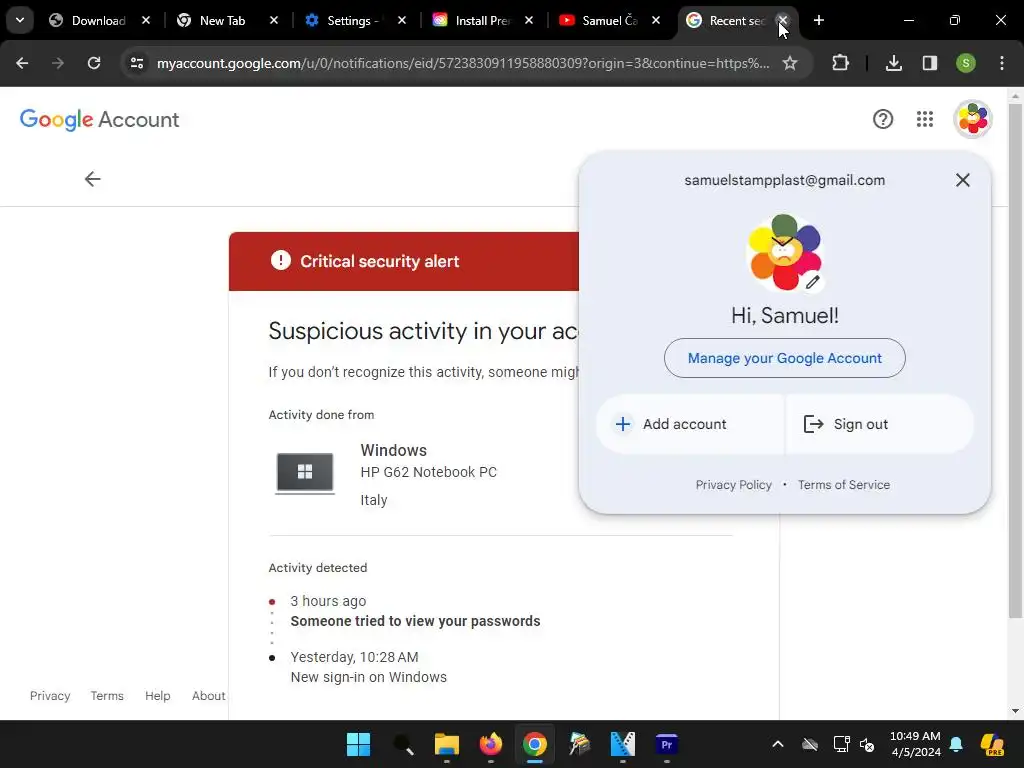Open the About footer link
The width and height of the screenshot is (1024, 768).
(x=208, y=696)
